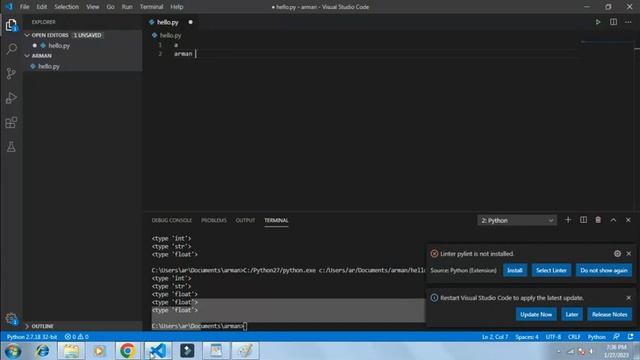640x360 pixels.
Task: Select Python 2.7.18 32-bit interpreter
Action: point(32,337)
